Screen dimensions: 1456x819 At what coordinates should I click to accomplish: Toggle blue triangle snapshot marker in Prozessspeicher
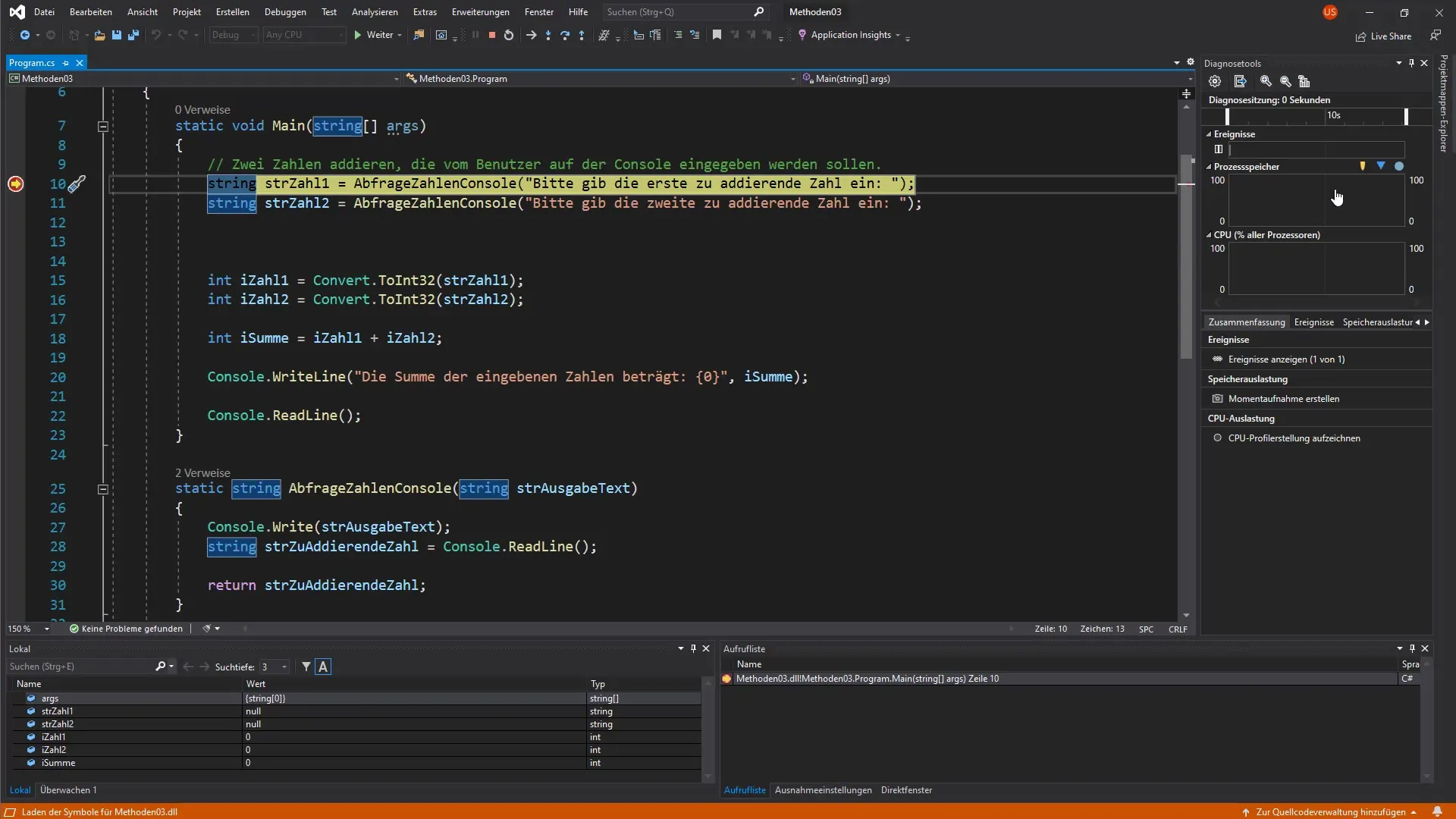(x=1381, y=166)
